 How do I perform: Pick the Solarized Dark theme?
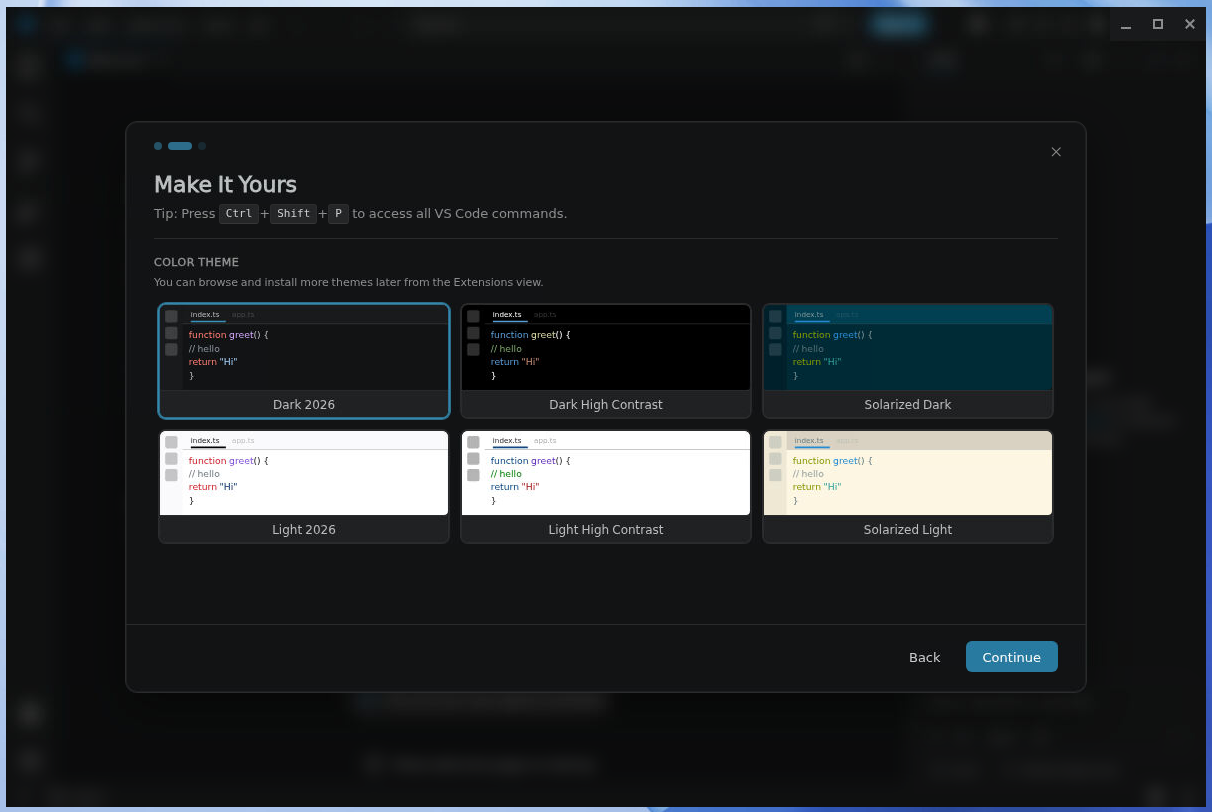click(908, 361)
